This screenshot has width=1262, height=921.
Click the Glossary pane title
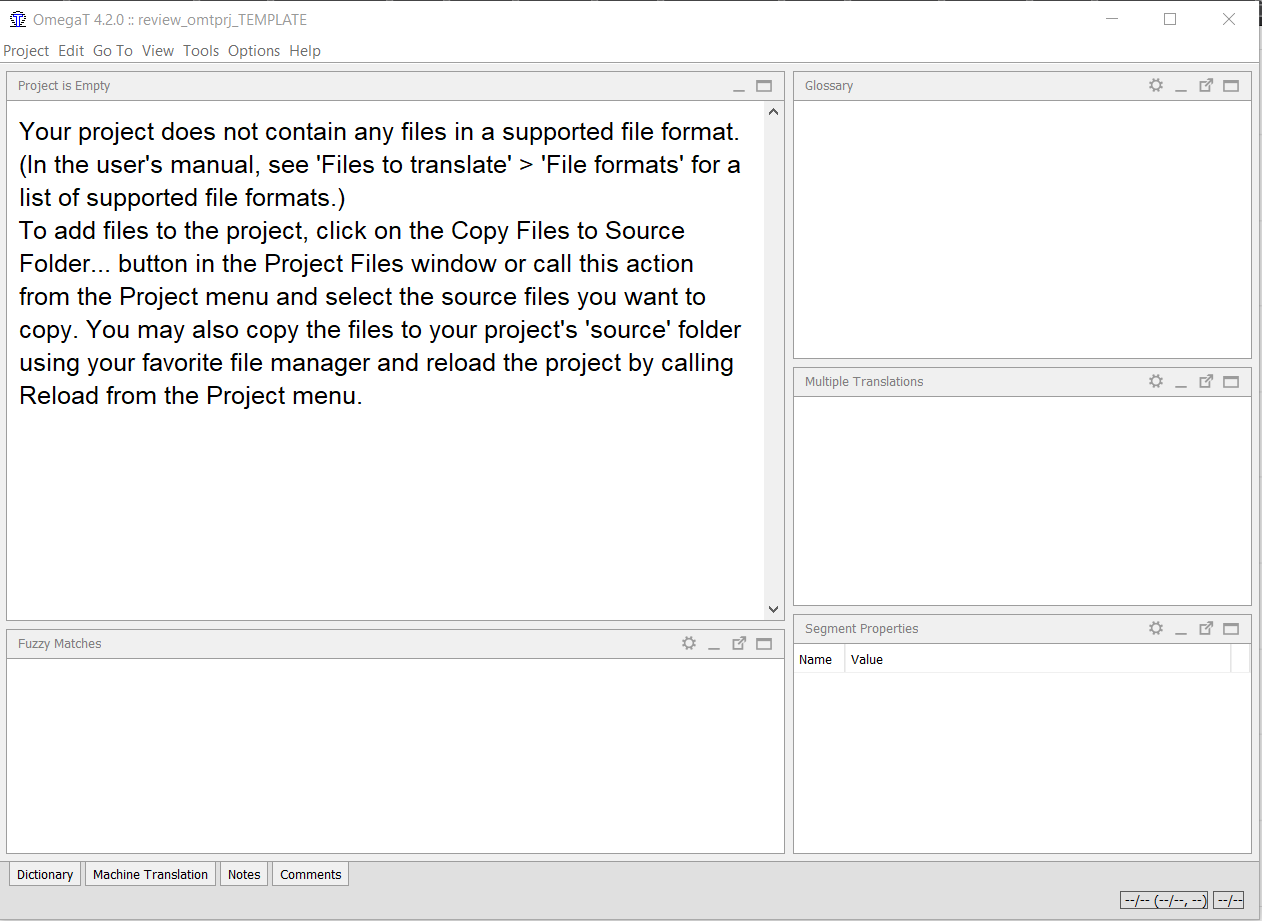pyautogui.click(x=829, y=86)
